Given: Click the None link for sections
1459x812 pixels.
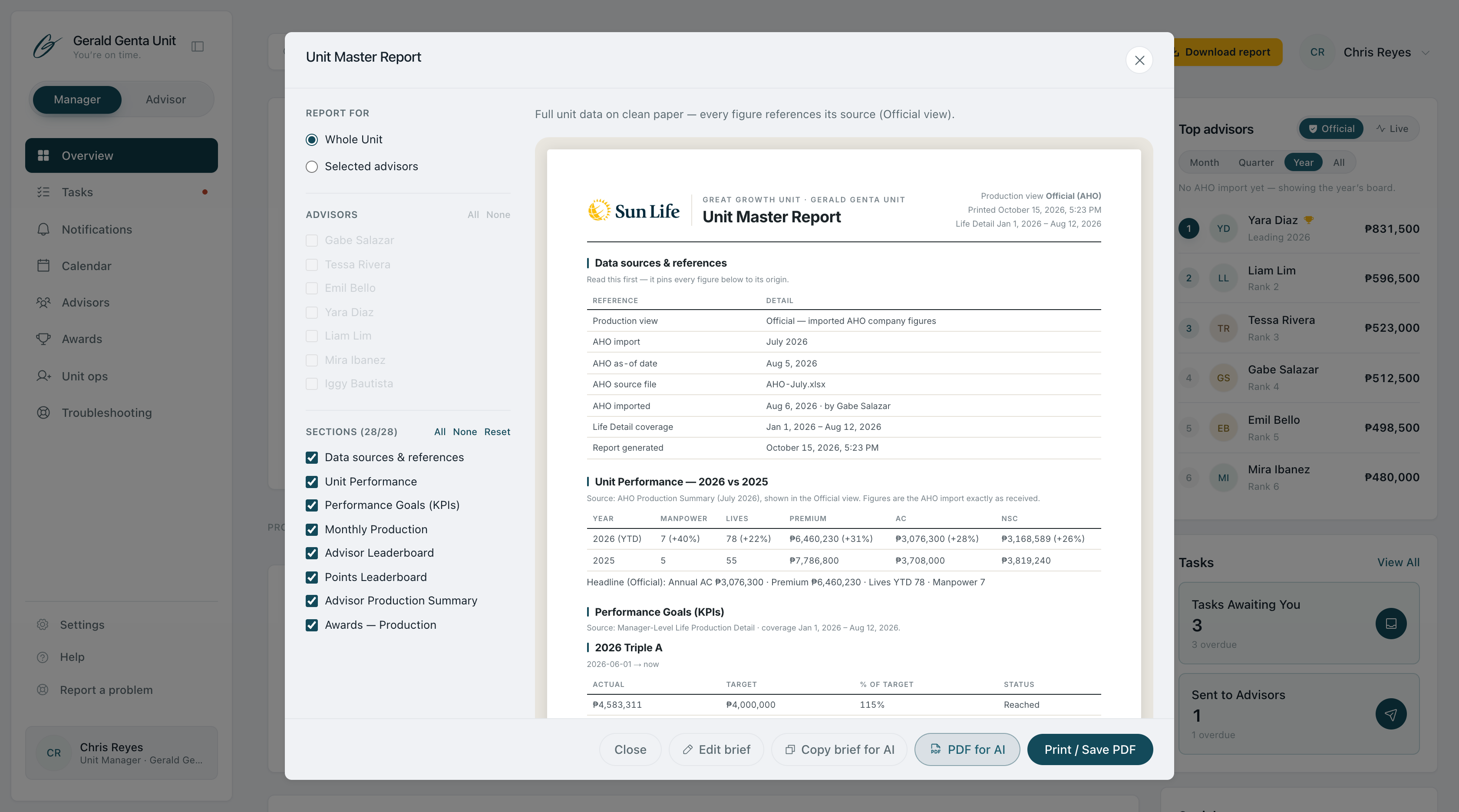Looking at the screenshot, I should (465, 432).
